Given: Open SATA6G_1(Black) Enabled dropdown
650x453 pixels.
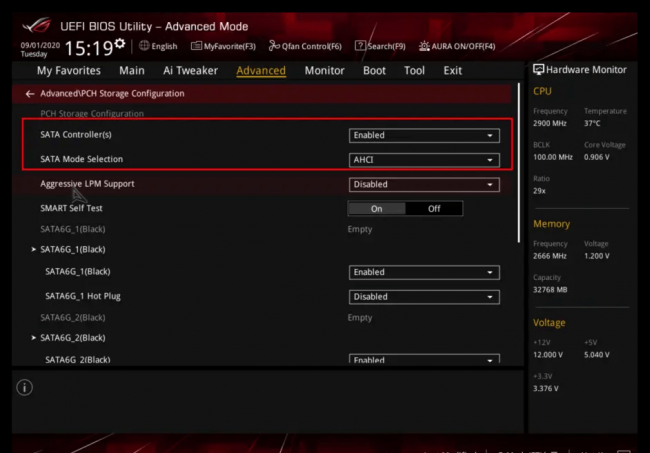Looking at the screenshot, I should tap(424, 272).
